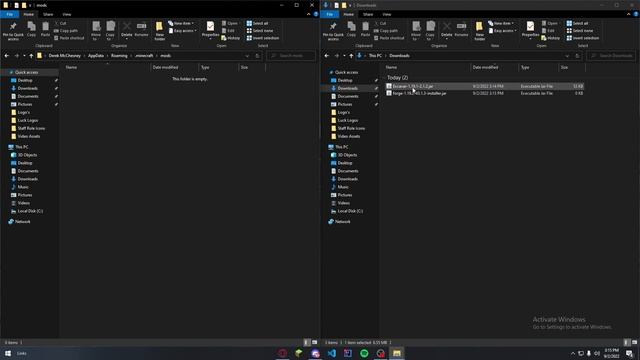Go up one level in mods window
This screenshot has height=360, width=640.
pos(31,56)
